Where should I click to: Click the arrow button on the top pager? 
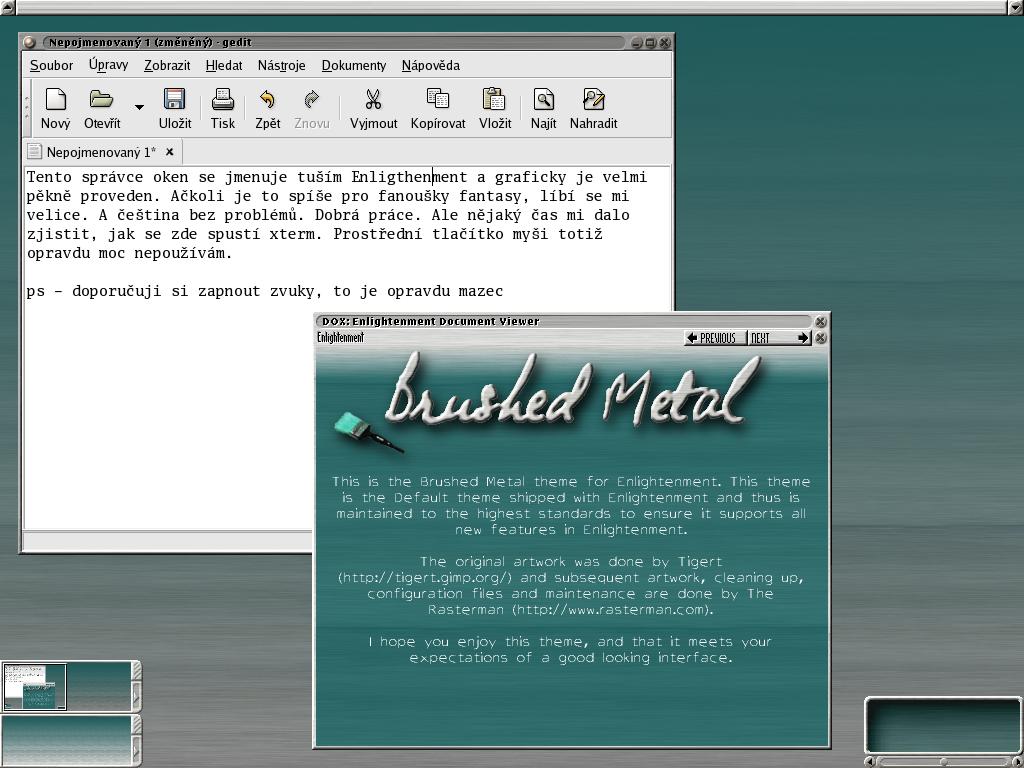tap(136, 696)
